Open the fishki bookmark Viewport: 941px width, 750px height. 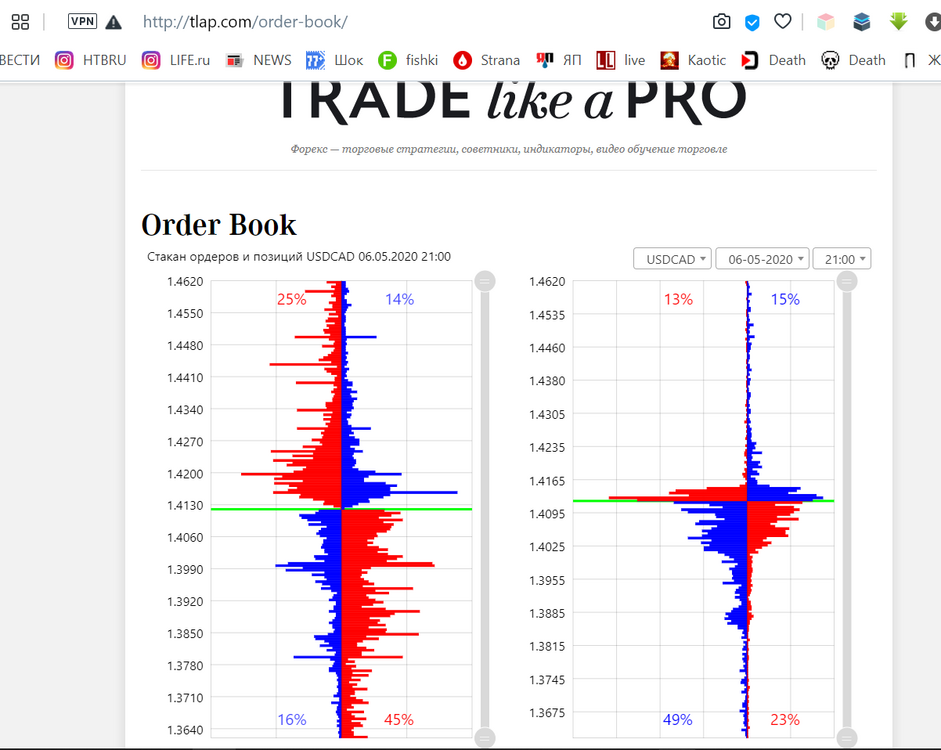(408, 60)
